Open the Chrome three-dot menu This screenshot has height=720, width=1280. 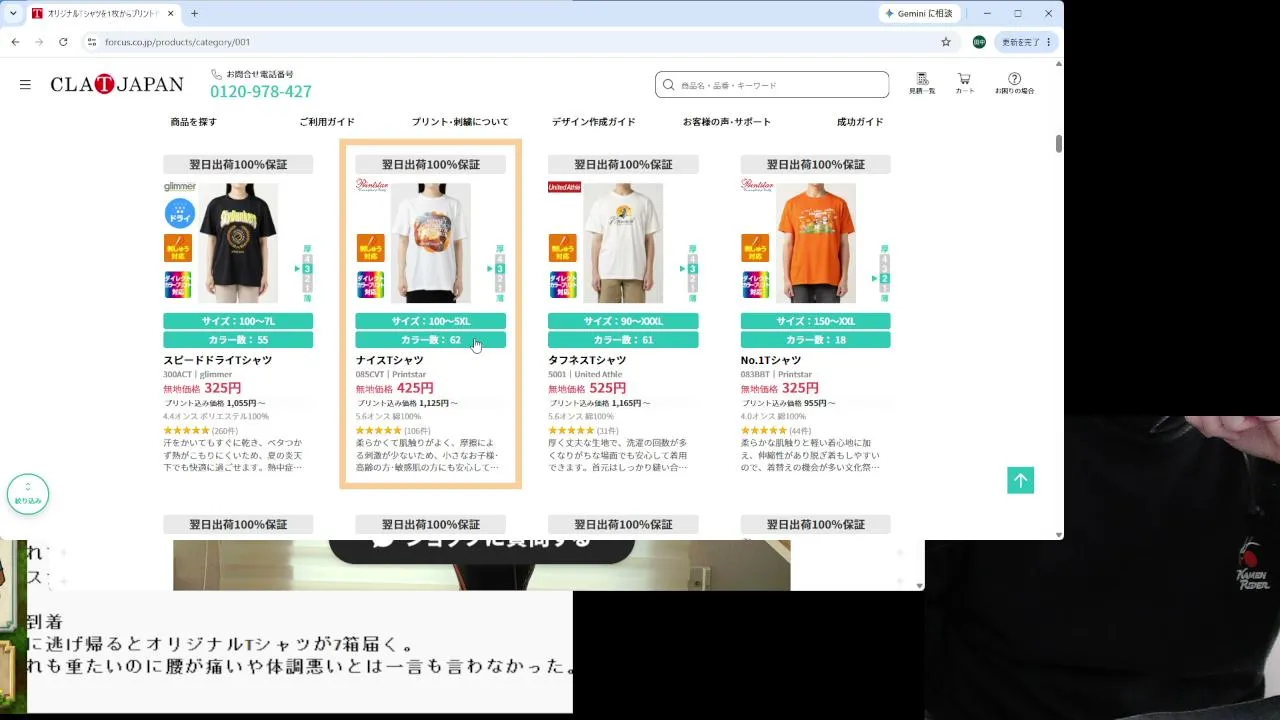1049,42
